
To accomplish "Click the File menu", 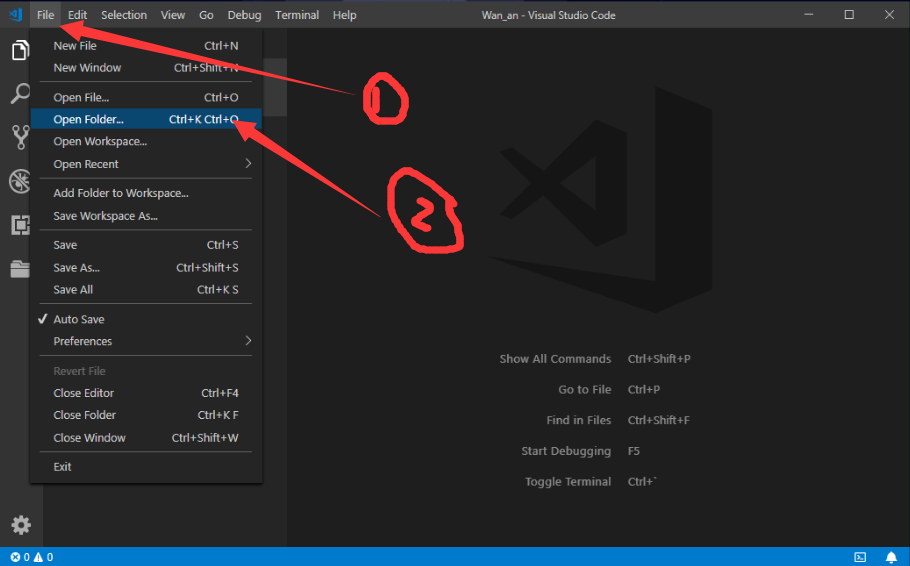I will tap(45, 15).
